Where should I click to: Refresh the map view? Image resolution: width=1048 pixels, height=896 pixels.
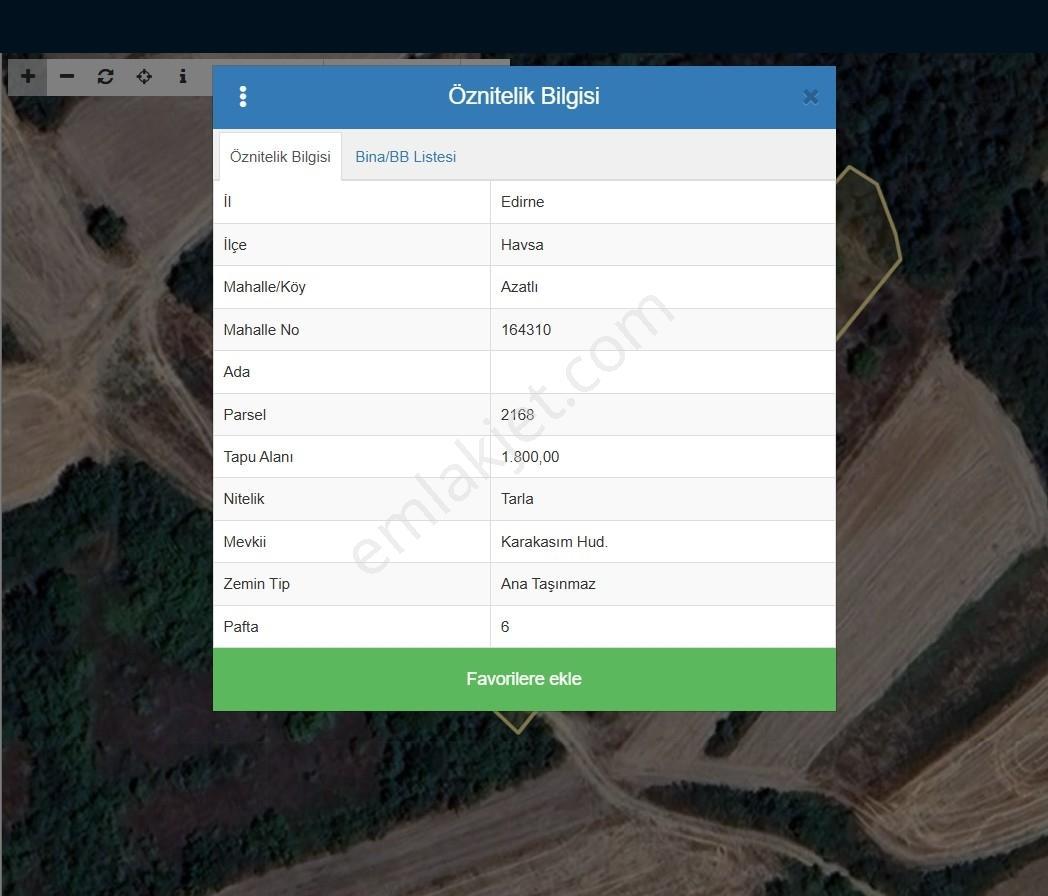(106, 76)
